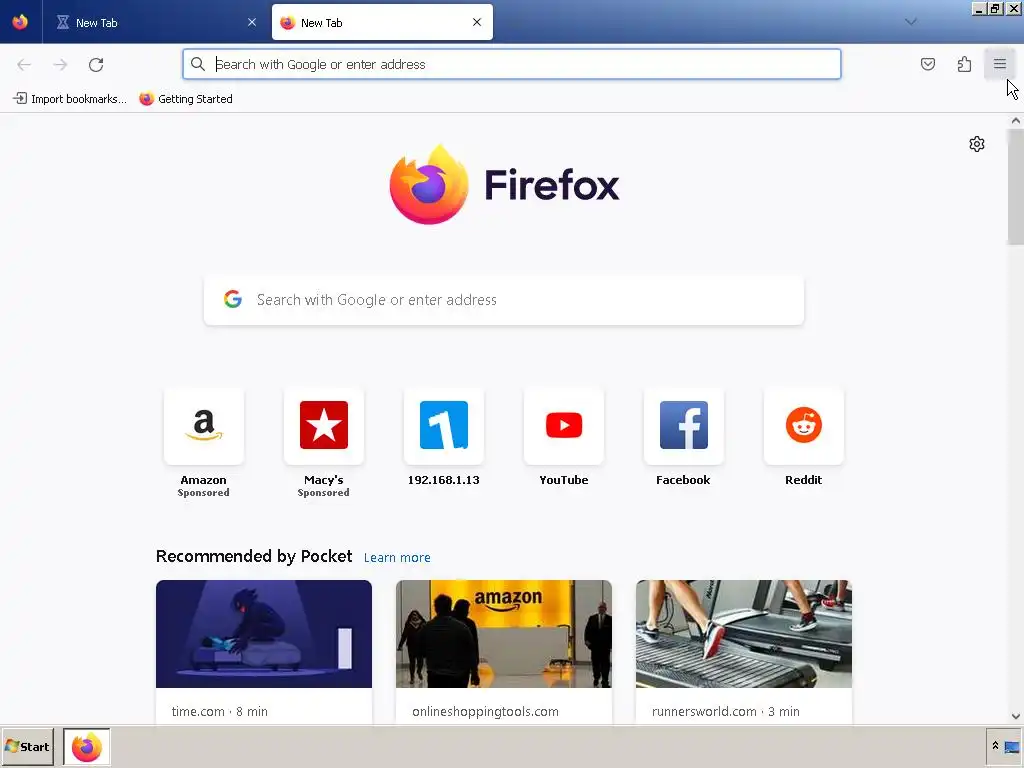
Task: Open the 192.168.1.13 shortcut tile
Action: pyautogui.click(x=443, y=426)
